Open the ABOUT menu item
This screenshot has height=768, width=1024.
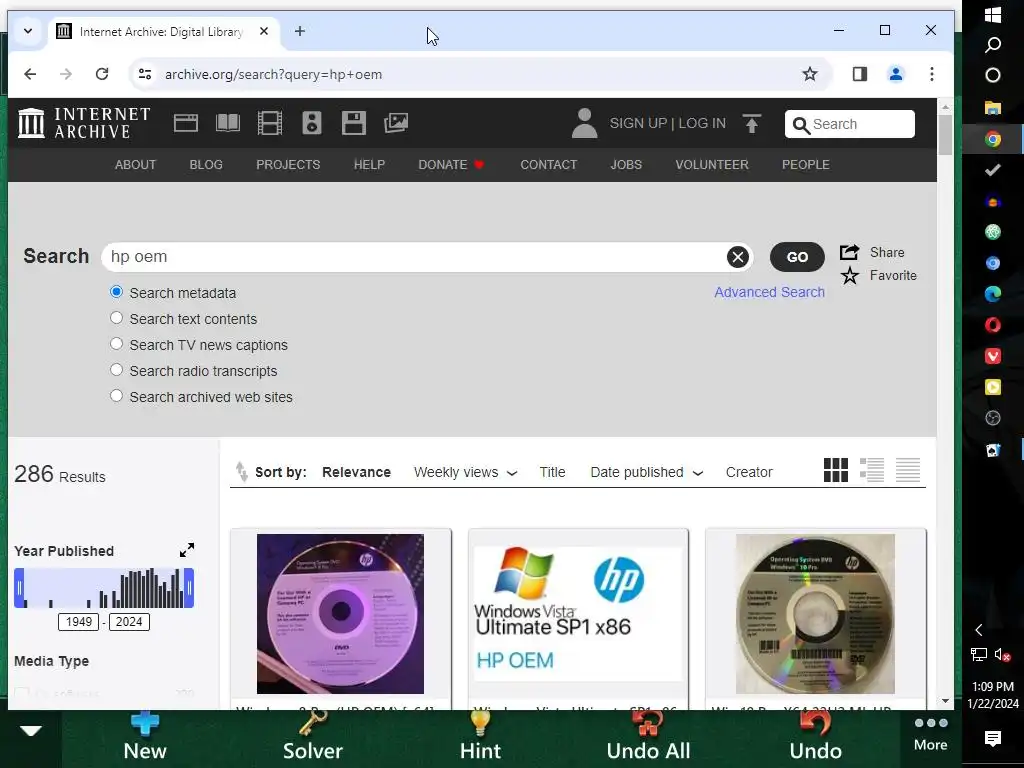pyautogui.click(x=135, y=165)
